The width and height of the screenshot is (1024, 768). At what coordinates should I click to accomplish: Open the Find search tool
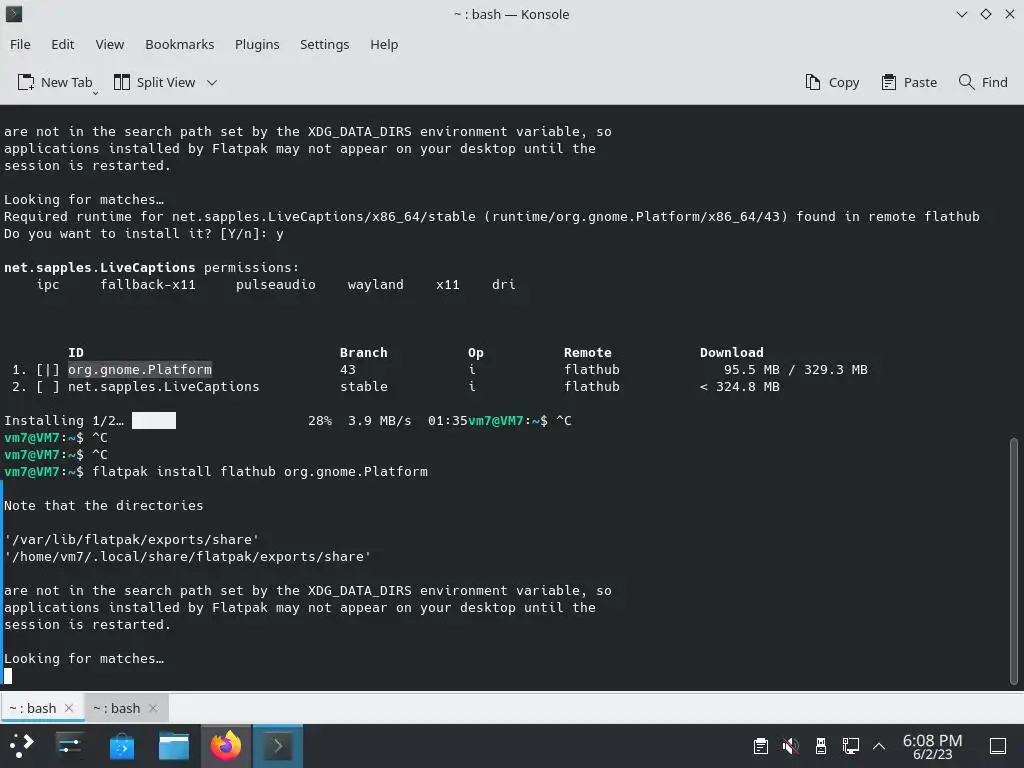(x=983, y=82)
